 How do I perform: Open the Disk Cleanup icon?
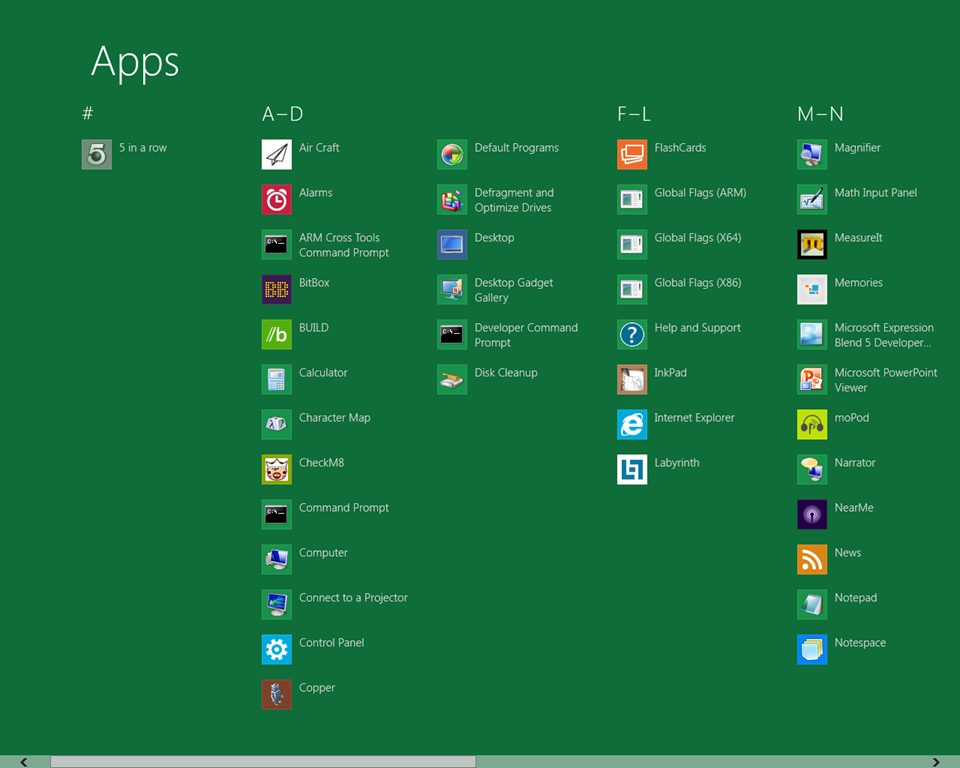[x=452, y=379]
